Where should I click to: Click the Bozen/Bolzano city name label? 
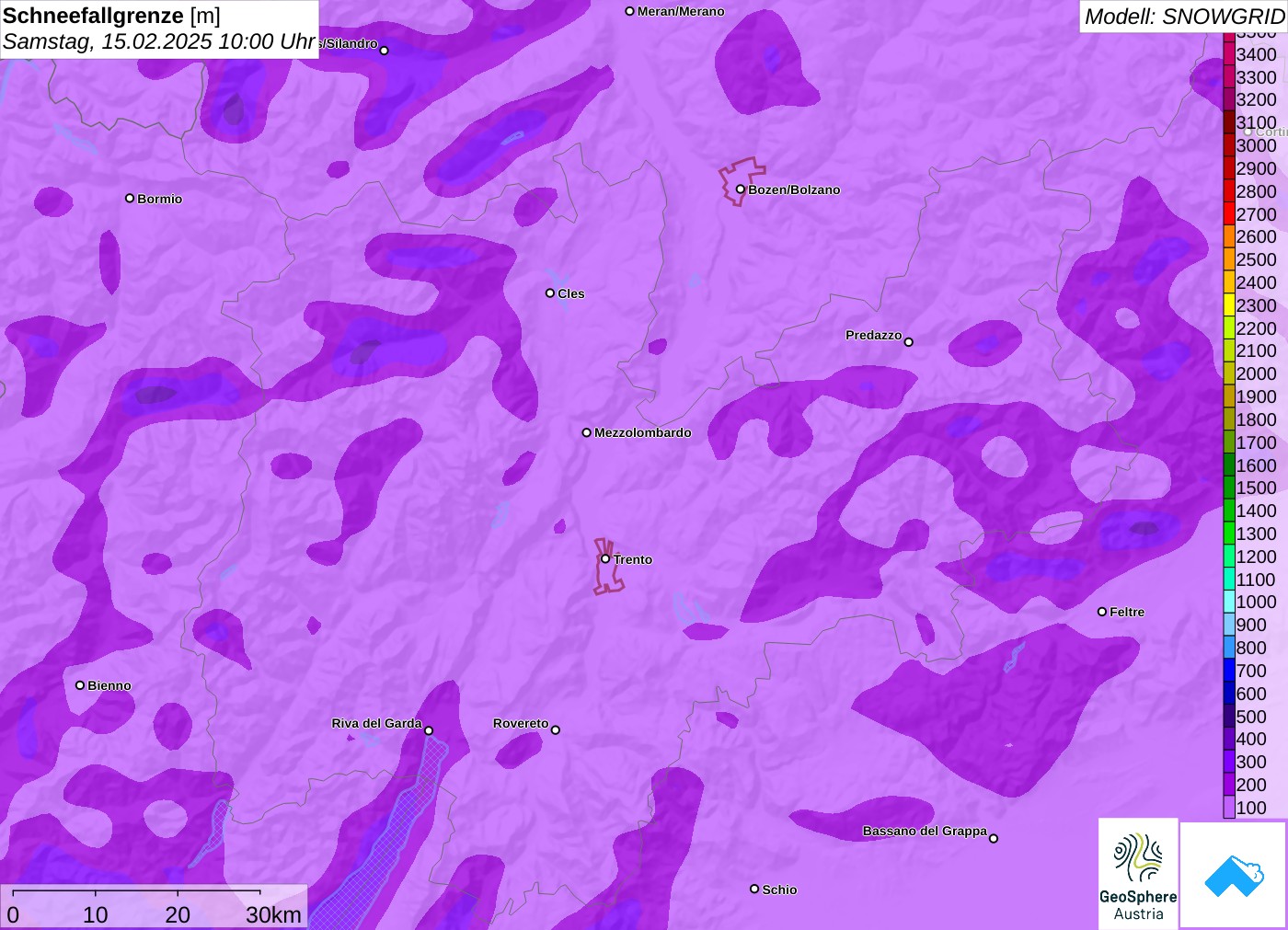pos(794,189)
